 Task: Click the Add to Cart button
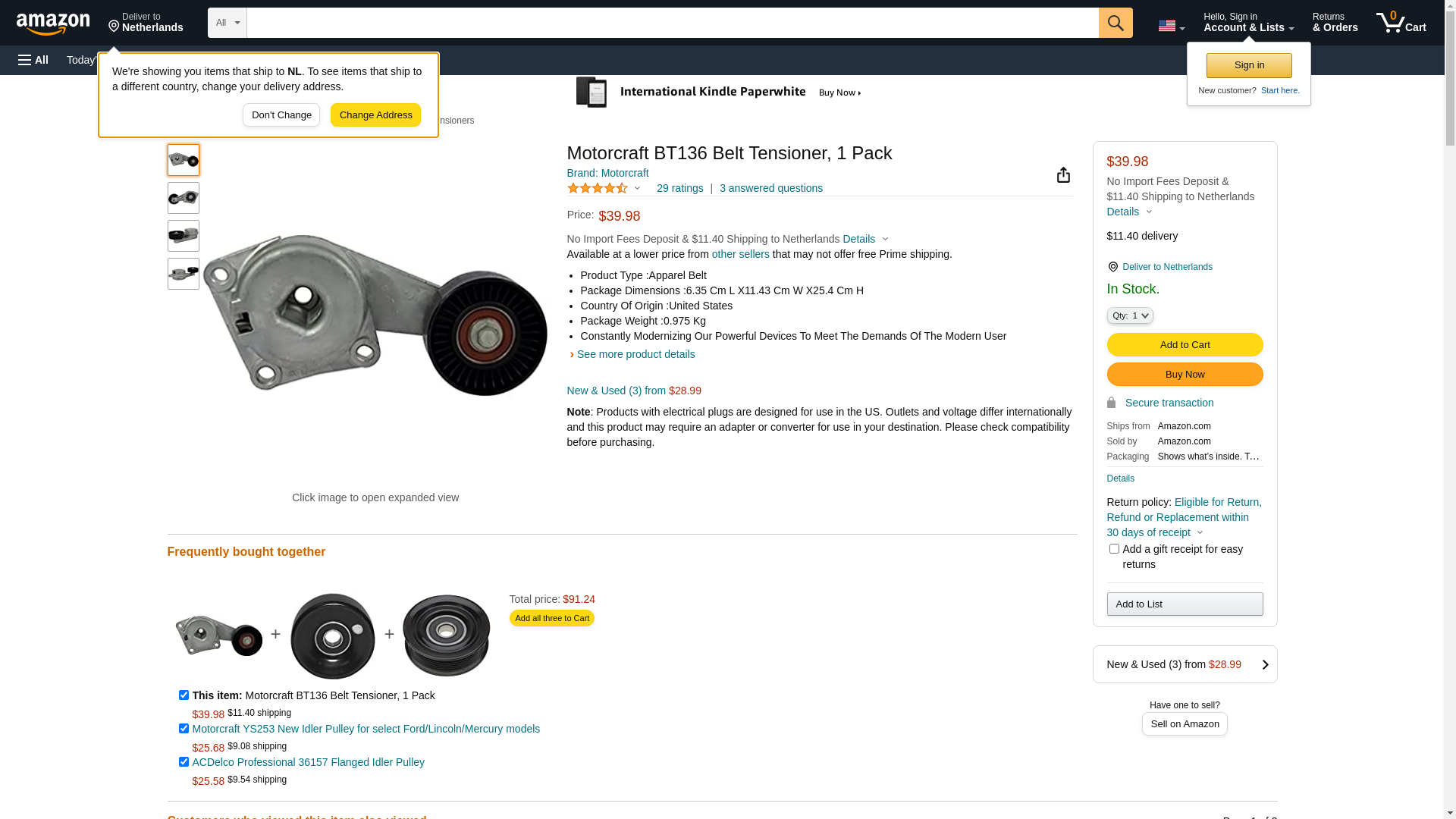(x=1184, y=345)
